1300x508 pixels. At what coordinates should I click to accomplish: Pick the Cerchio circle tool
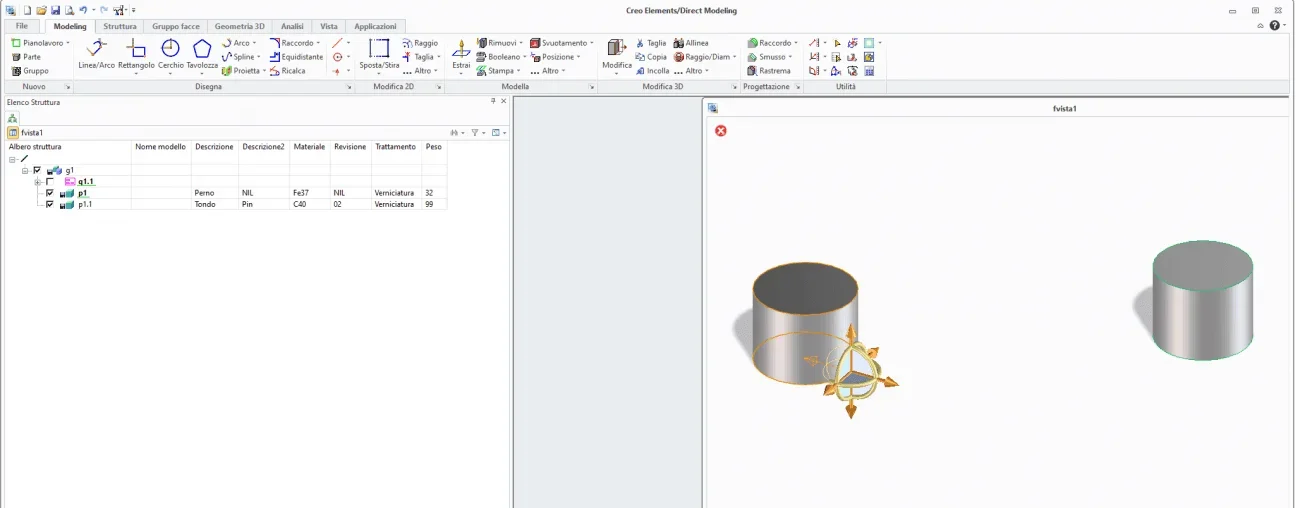tap(171, 54)
